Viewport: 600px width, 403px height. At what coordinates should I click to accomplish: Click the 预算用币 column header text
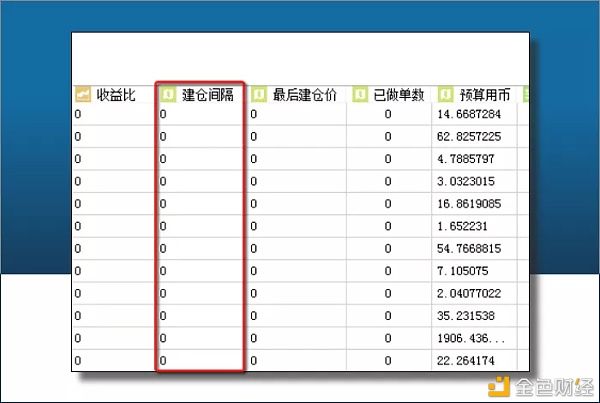tap(483, 95)
